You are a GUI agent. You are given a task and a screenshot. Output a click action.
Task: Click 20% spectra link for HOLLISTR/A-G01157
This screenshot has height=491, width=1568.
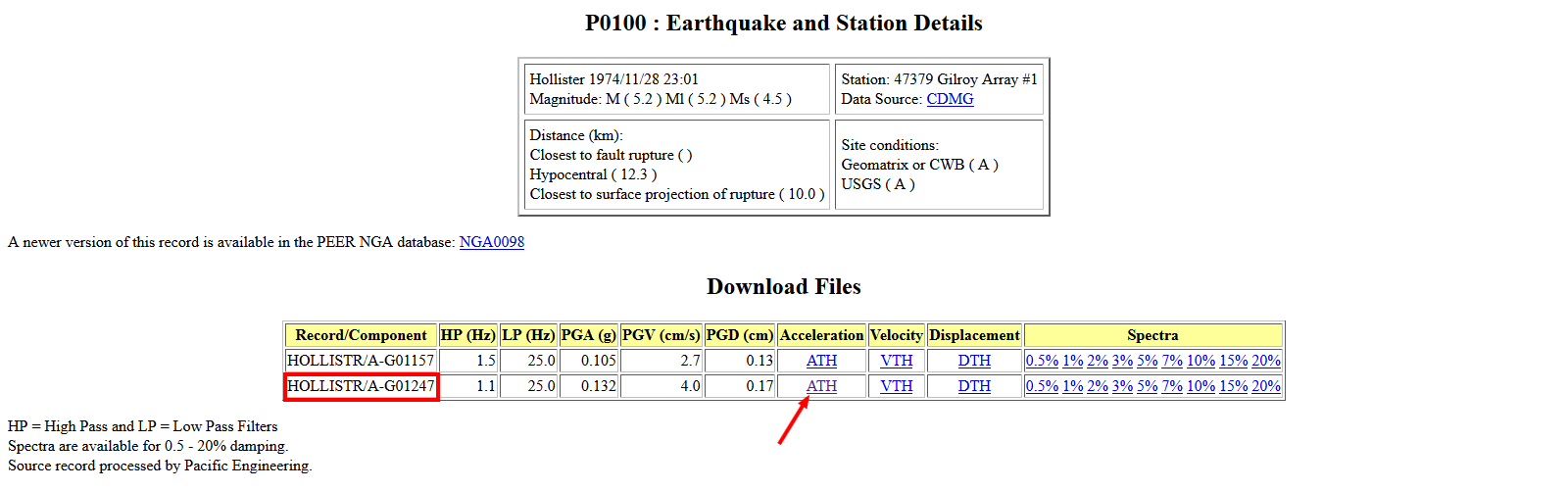1266,361
